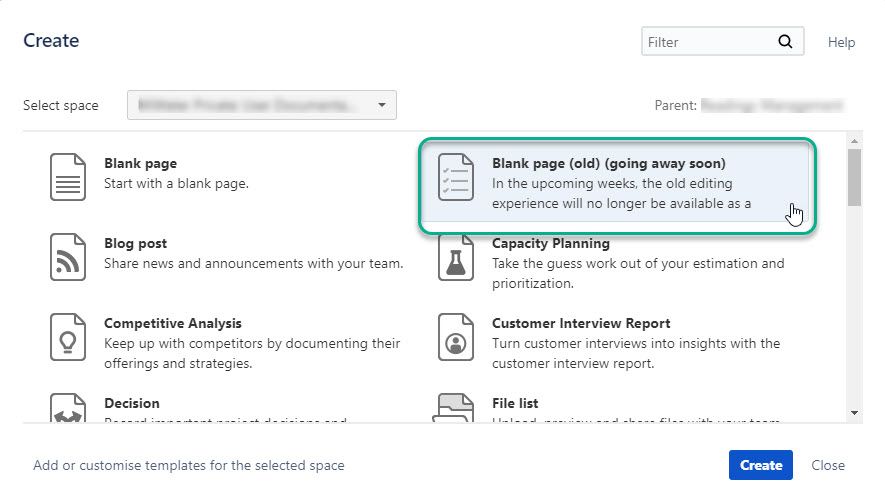Viewport: 885px width, 494px height.
Task: Select the "Blank page" title text
Action: pyautogui.click(x=141, y=164)
